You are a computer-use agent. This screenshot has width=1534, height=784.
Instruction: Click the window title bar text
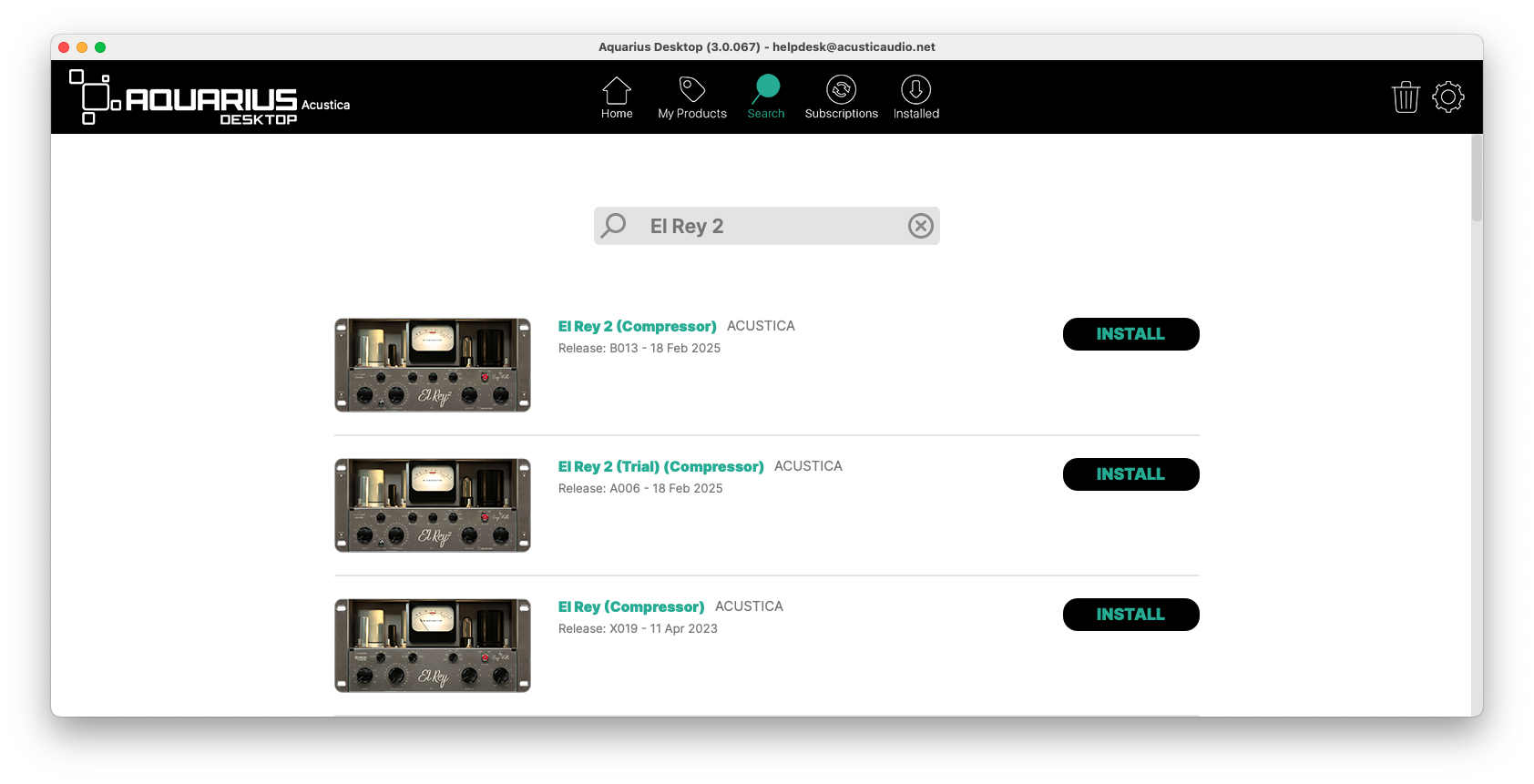pos(767,46)
